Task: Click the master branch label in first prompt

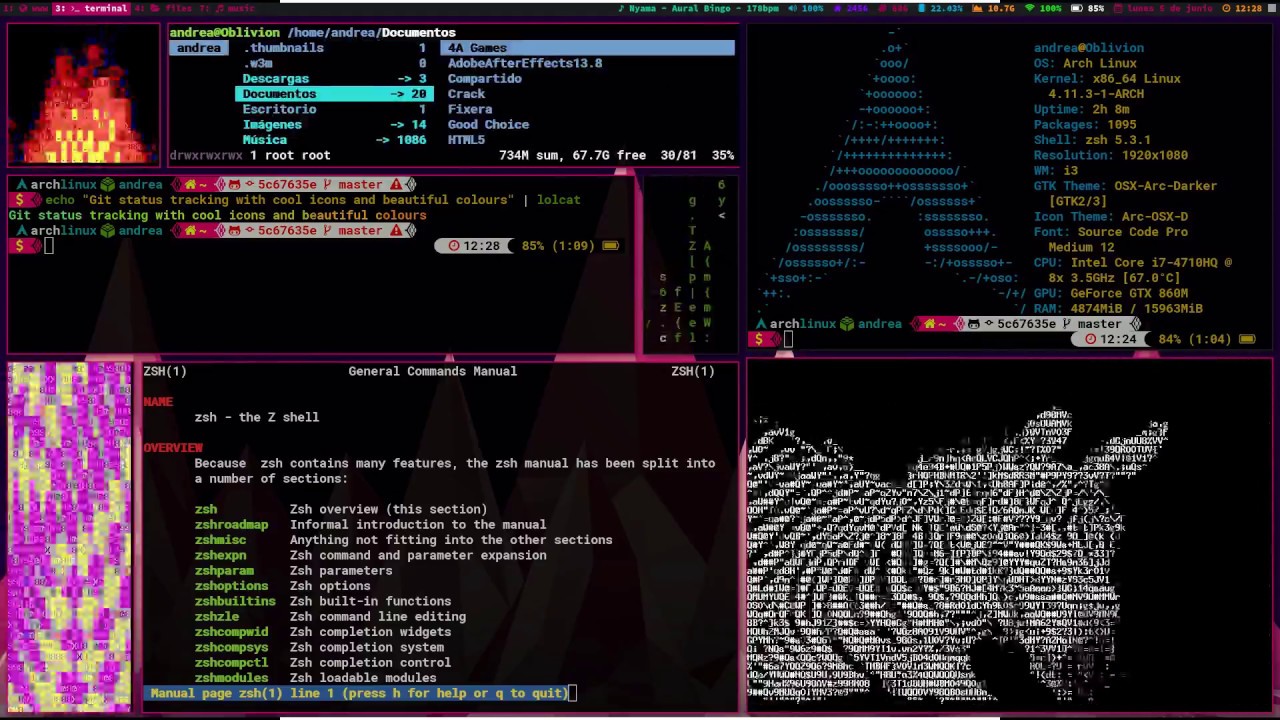Action: click(x=361, y=184)
